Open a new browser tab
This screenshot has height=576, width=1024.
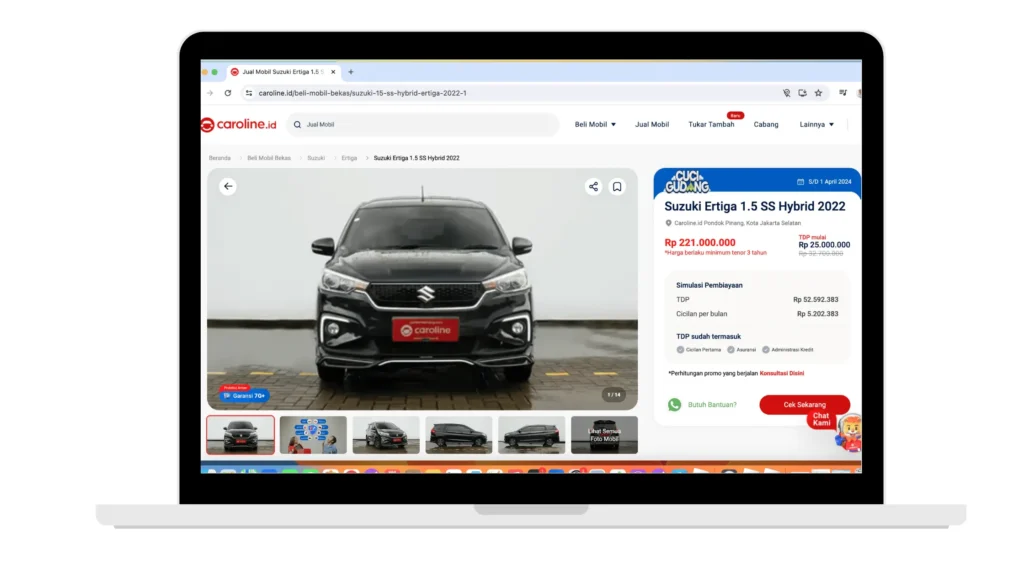[351, 72]
